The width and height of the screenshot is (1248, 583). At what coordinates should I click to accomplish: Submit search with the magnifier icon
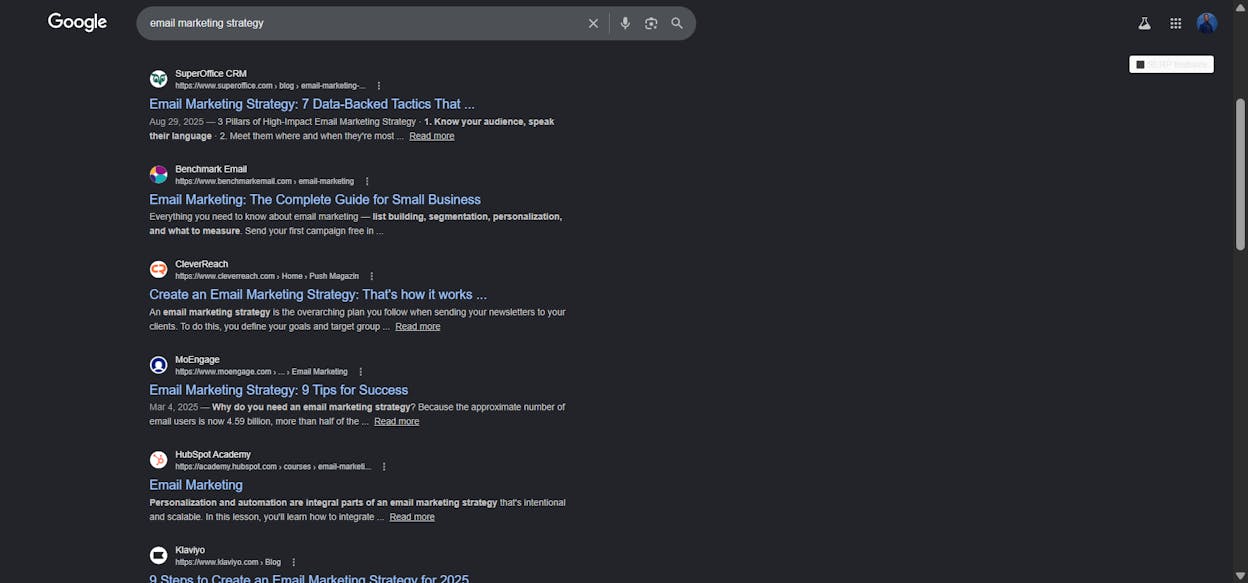(677, 23)
